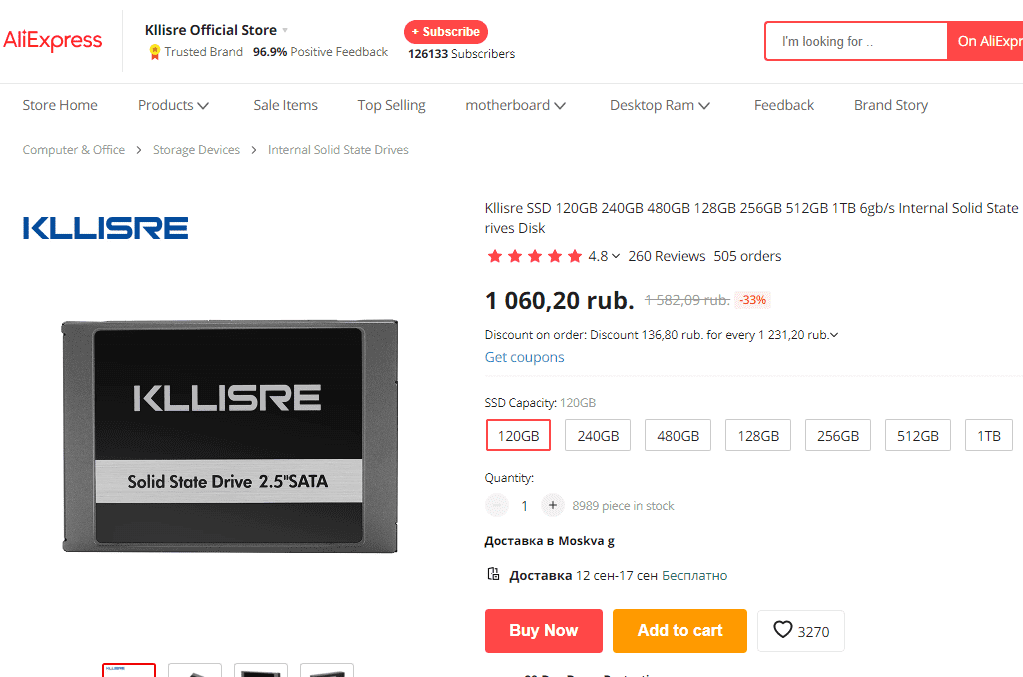1023x677 pixels.
Task: Select the second product thumbnail
Action: [x=195, y=670]
